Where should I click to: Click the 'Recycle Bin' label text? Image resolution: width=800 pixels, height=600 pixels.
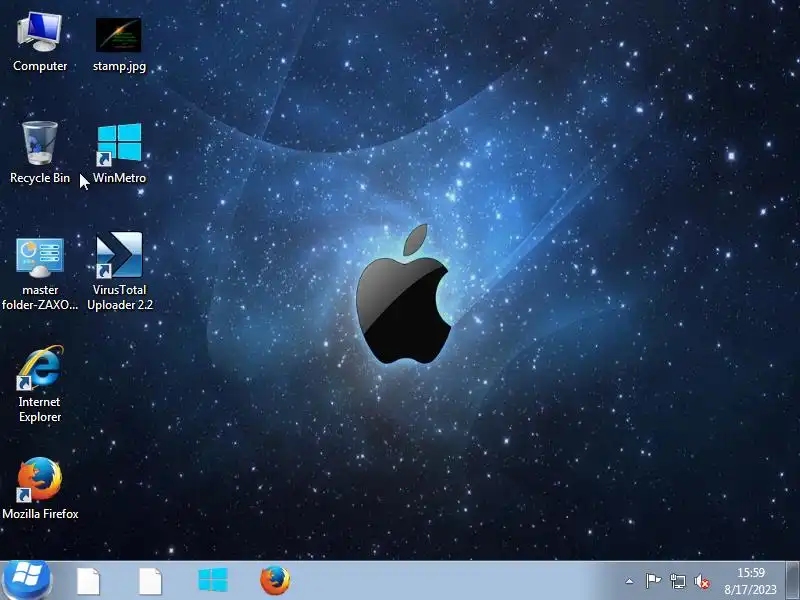[40, 178]
